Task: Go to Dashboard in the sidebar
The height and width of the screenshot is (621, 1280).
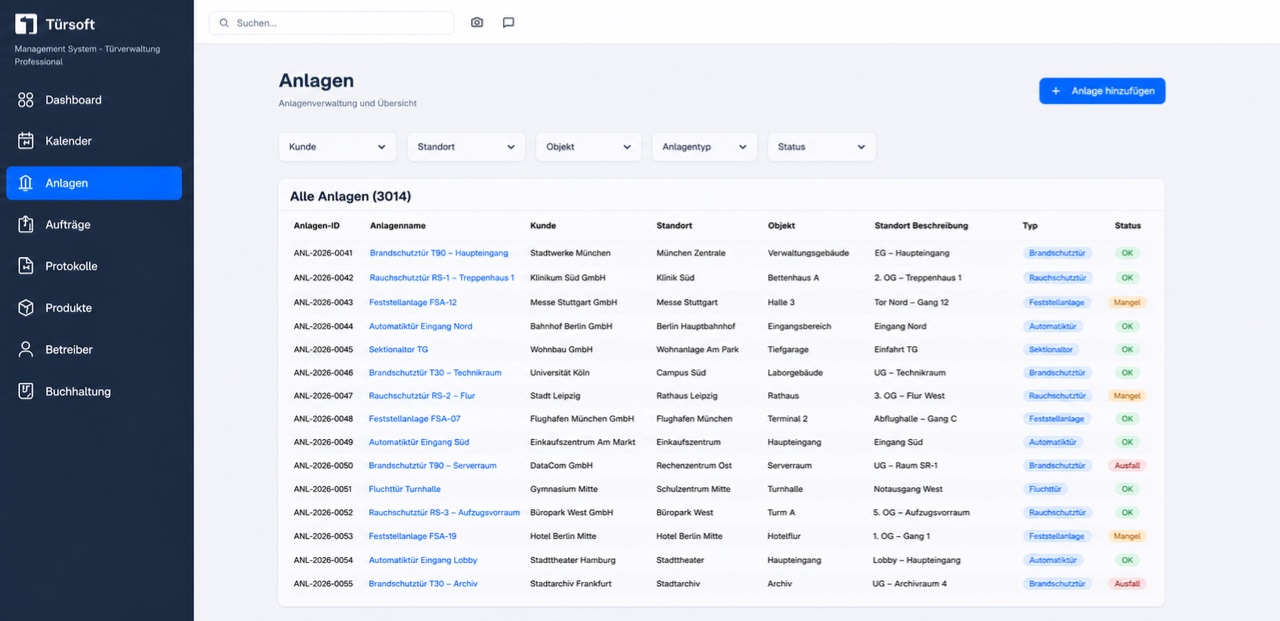Action: click(94, 100)
